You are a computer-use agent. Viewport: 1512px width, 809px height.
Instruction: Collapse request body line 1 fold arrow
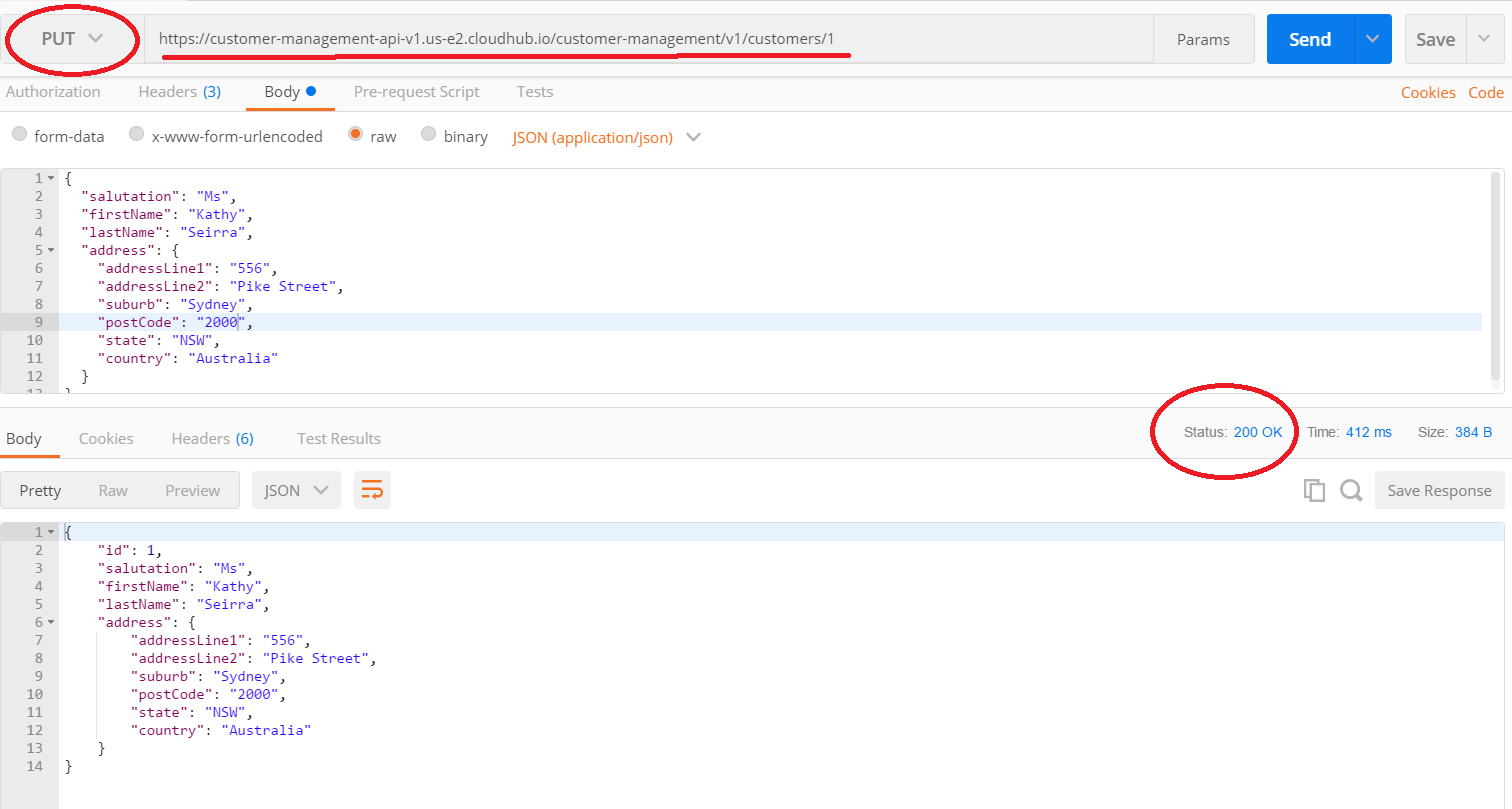pos(51,178)
